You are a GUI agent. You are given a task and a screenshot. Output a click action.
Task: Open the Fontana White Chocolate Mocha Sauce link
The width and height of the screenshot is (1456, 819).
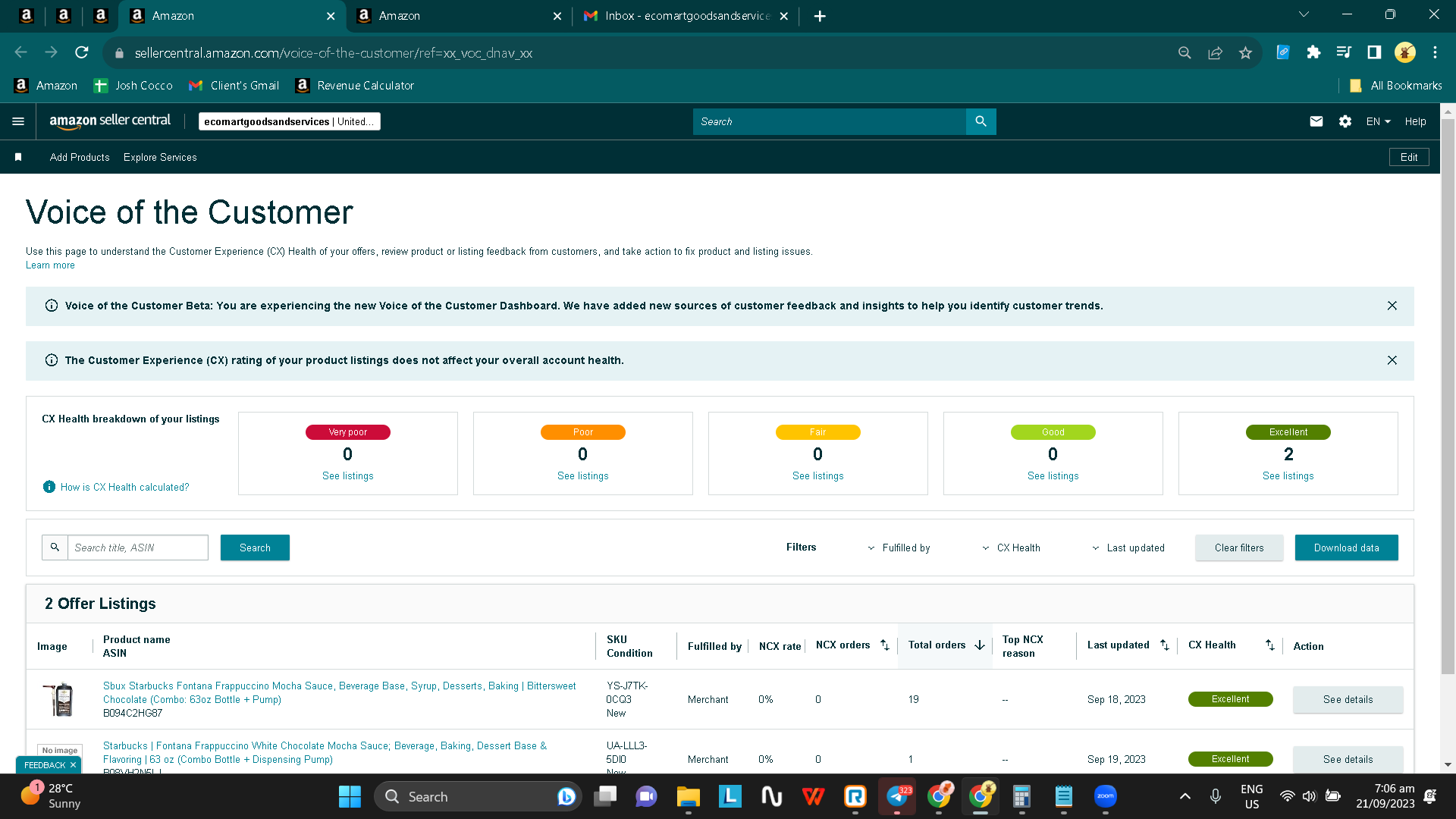pos(325,752)
